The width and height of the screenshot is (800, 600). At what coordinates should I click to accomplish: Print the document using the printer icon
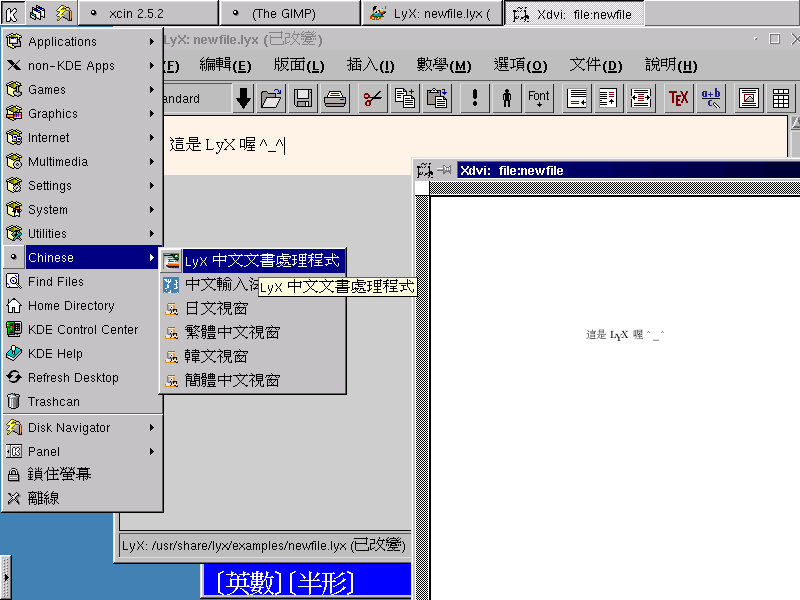(x=335, y=98)
